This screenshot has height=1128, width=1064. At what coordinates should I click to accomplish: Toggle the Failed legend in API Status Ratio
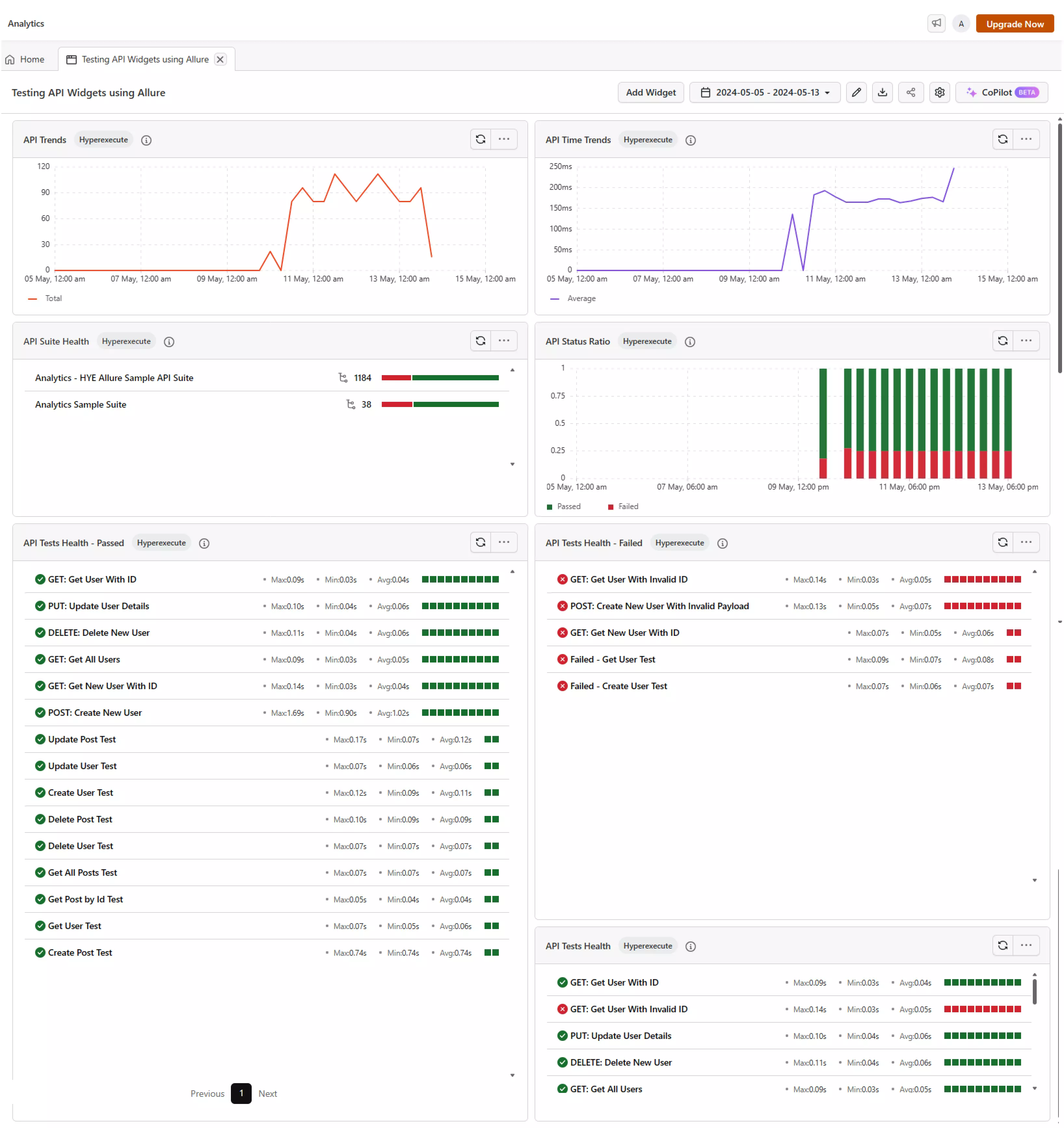pyautogui.click(x=622, y=506)
